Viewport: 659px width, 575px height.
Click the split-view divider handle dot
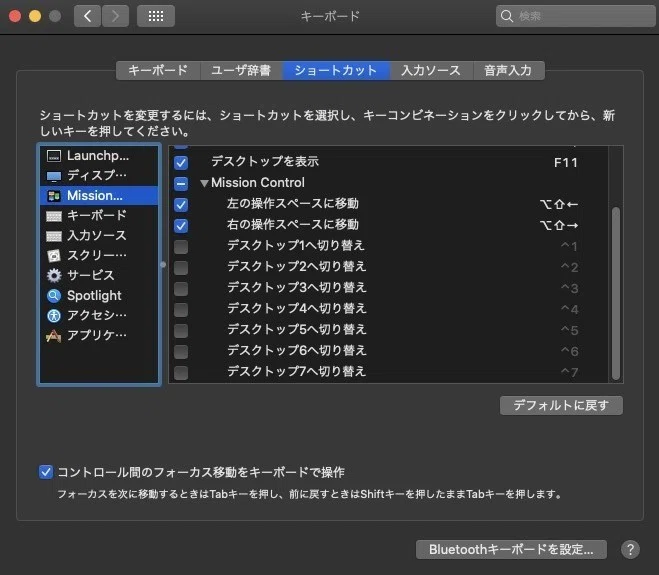[163, 265]
